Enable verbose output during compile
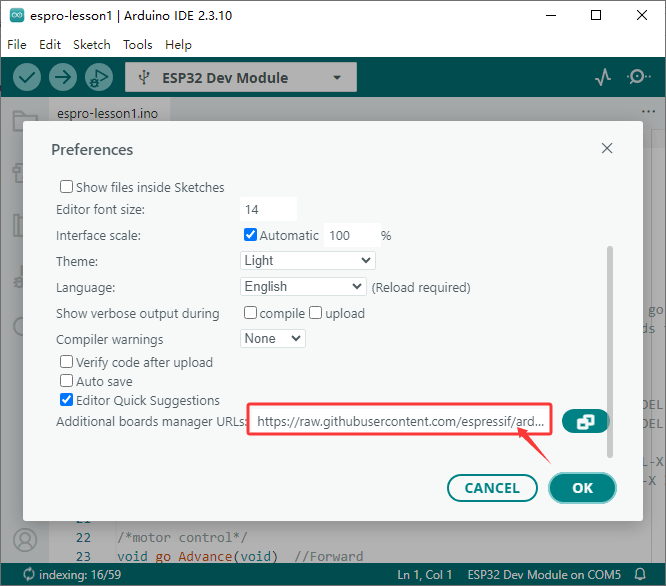The height and width of the screenshot is (586, 666). tap(250, 313)
